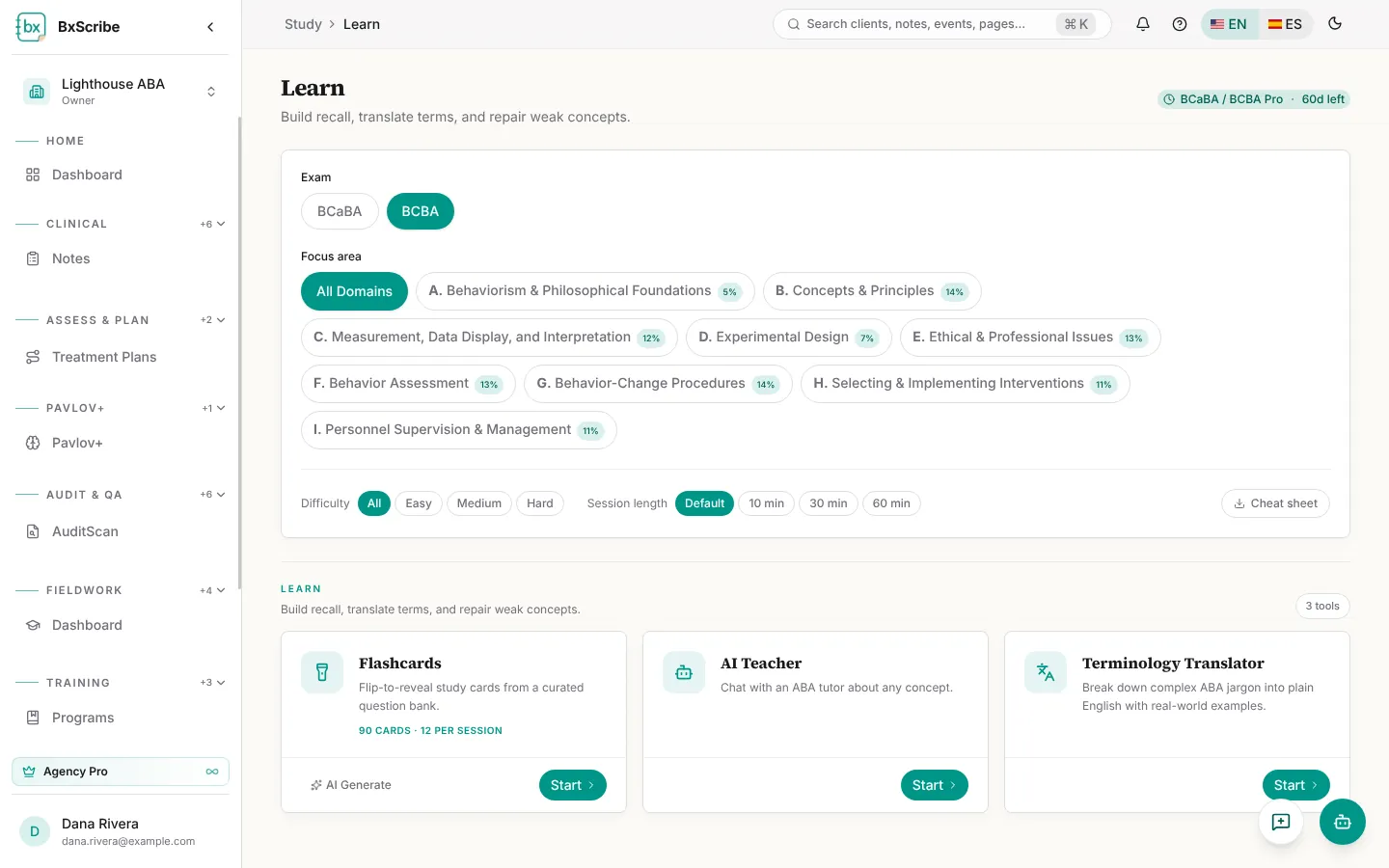Open the floating feedback message button
The width and height of the screenshot is (1389, 868).
(1281, 822)
